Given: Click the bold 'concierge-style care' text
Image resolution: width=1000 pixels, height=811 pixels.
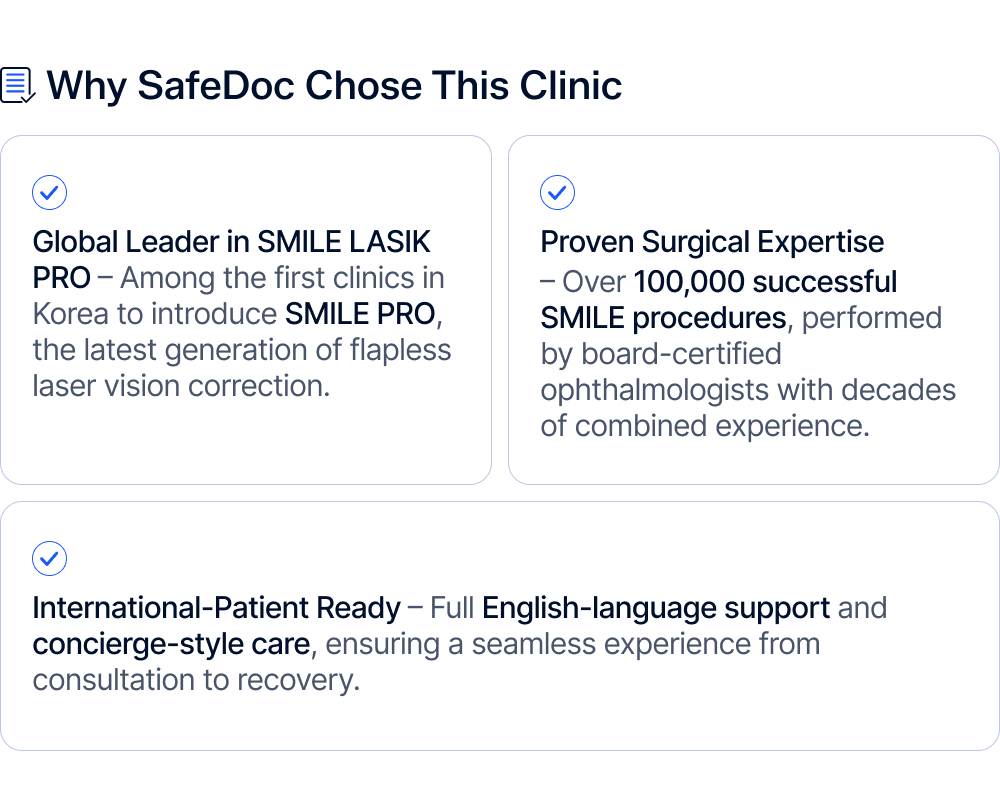Looking at the screenshot, I should point(174,644).
